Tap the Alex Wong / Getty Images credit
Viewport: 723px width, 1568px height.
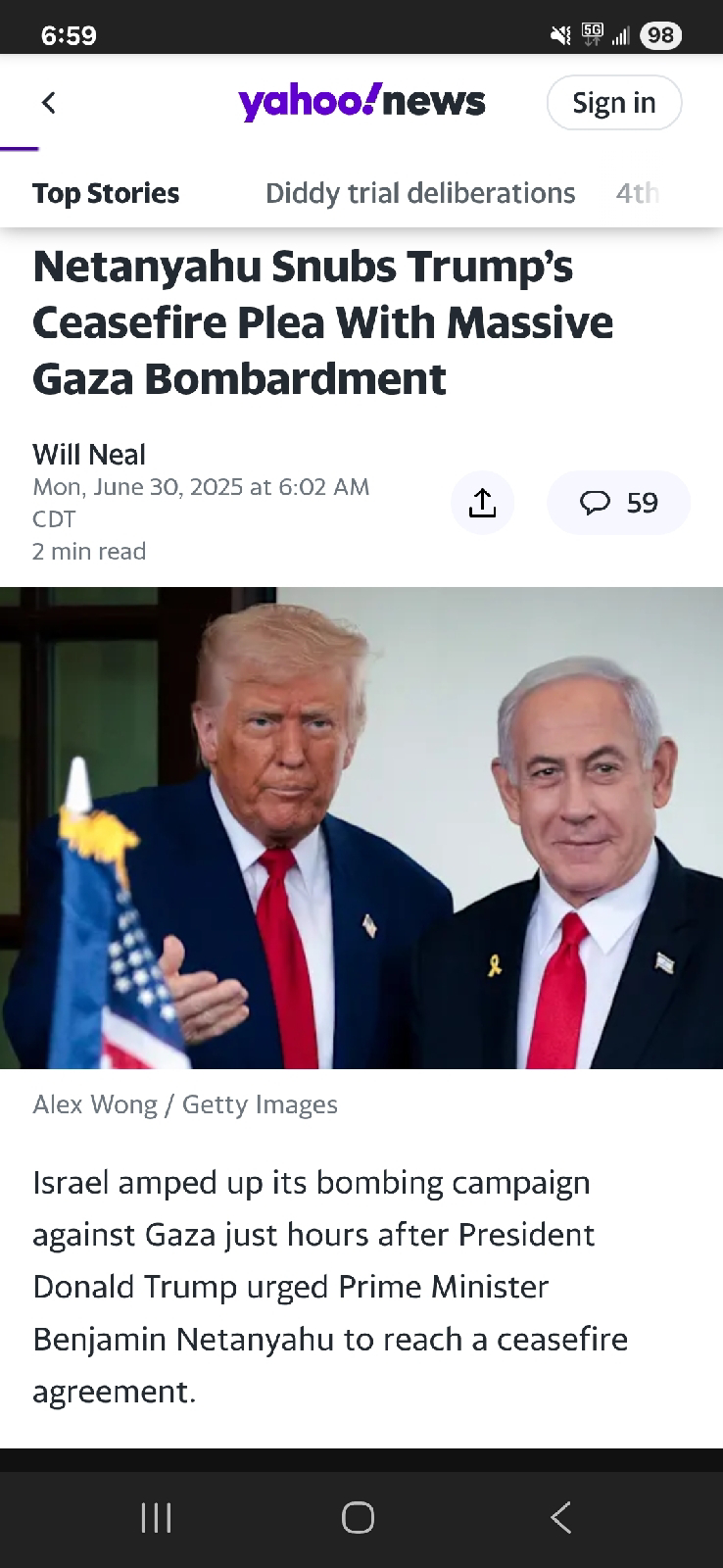[185, 1104]
